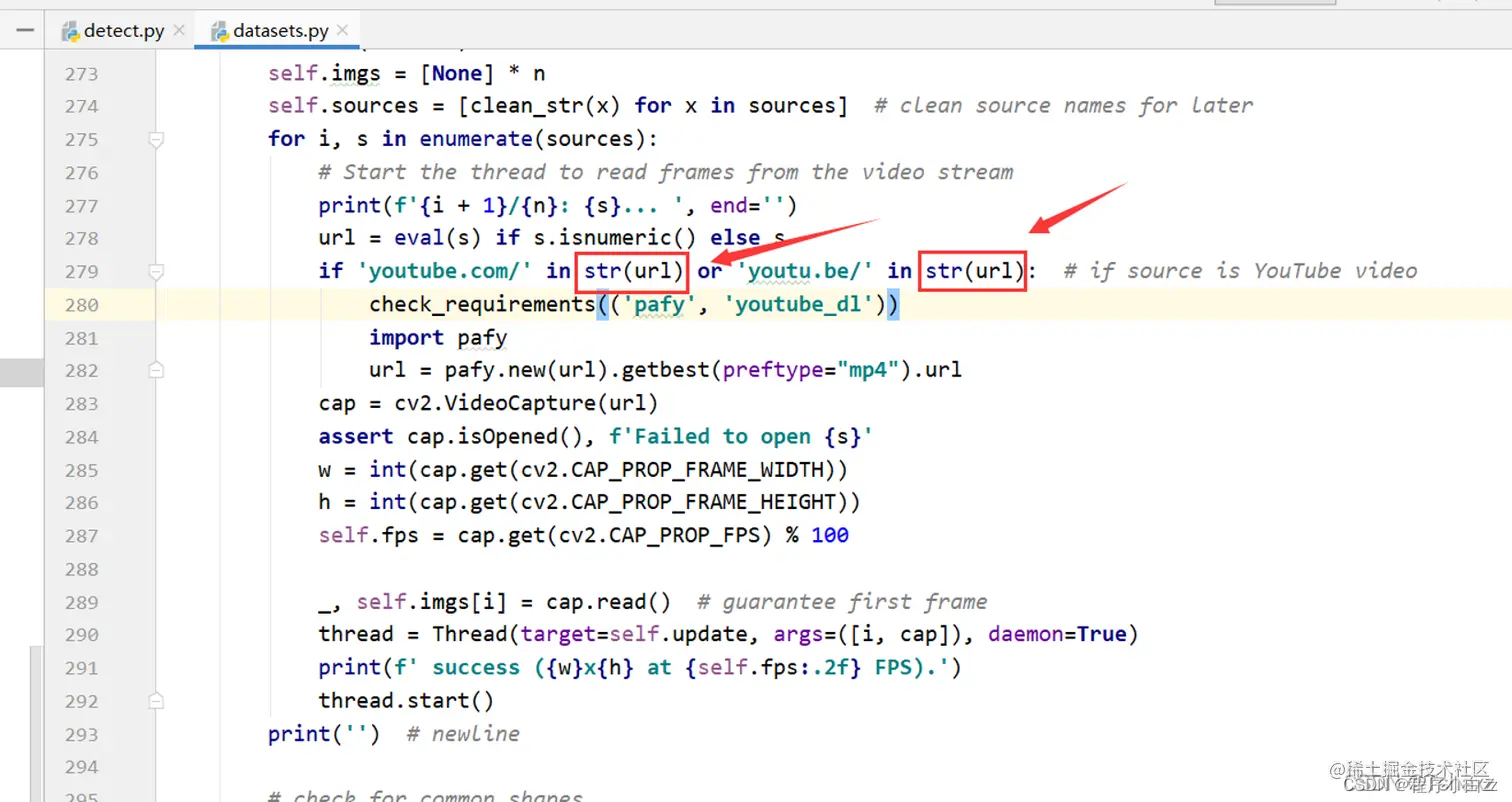Click the Python file icon on detect.py tab
This screenshot has height=802, width=1512.
pyautogui.click(x=70, y=31)
